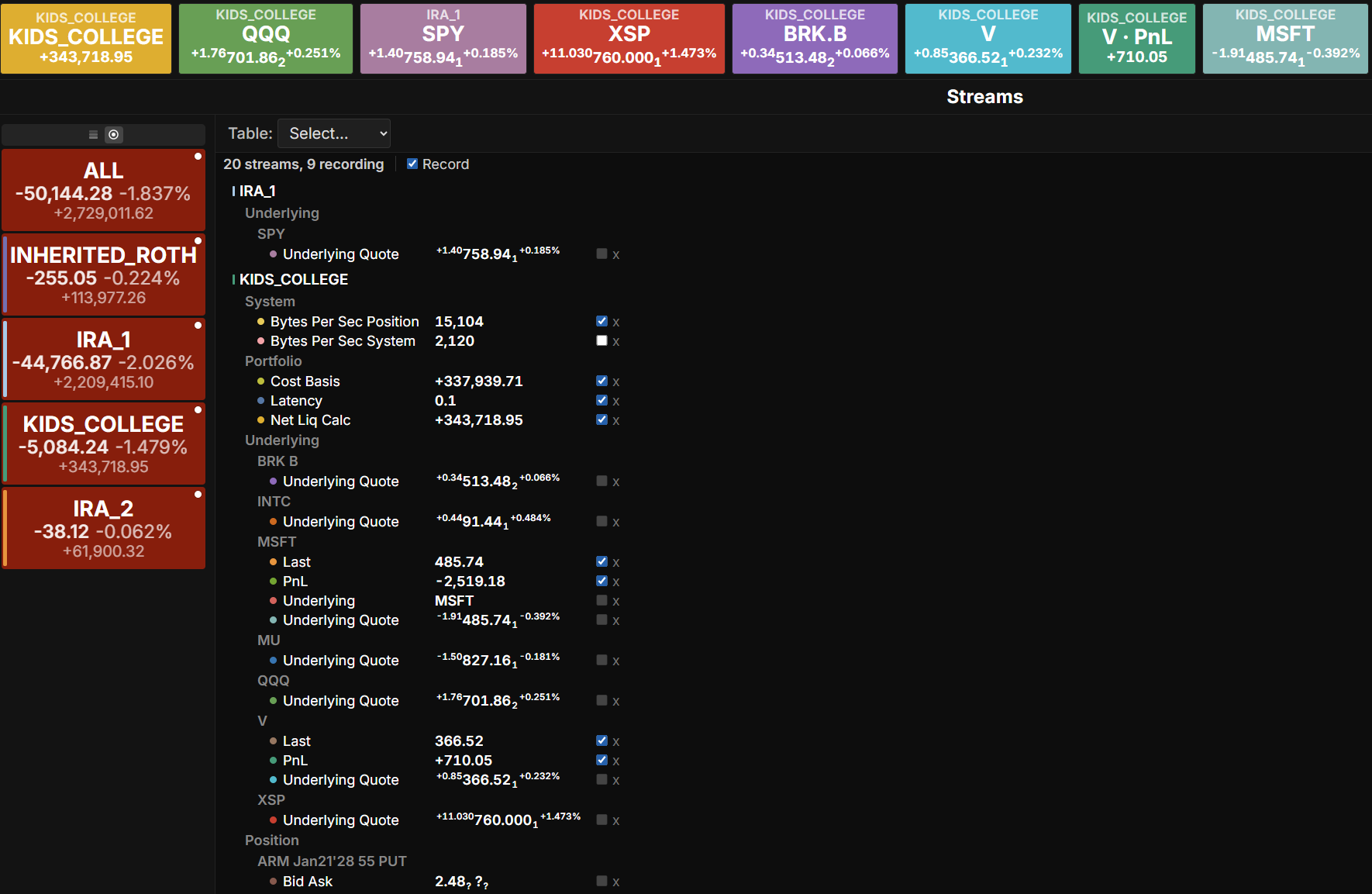This screenshot has width=1372, height=894.
Task: Toggle the V Last recording checkbox
Action: coord(602,740)
